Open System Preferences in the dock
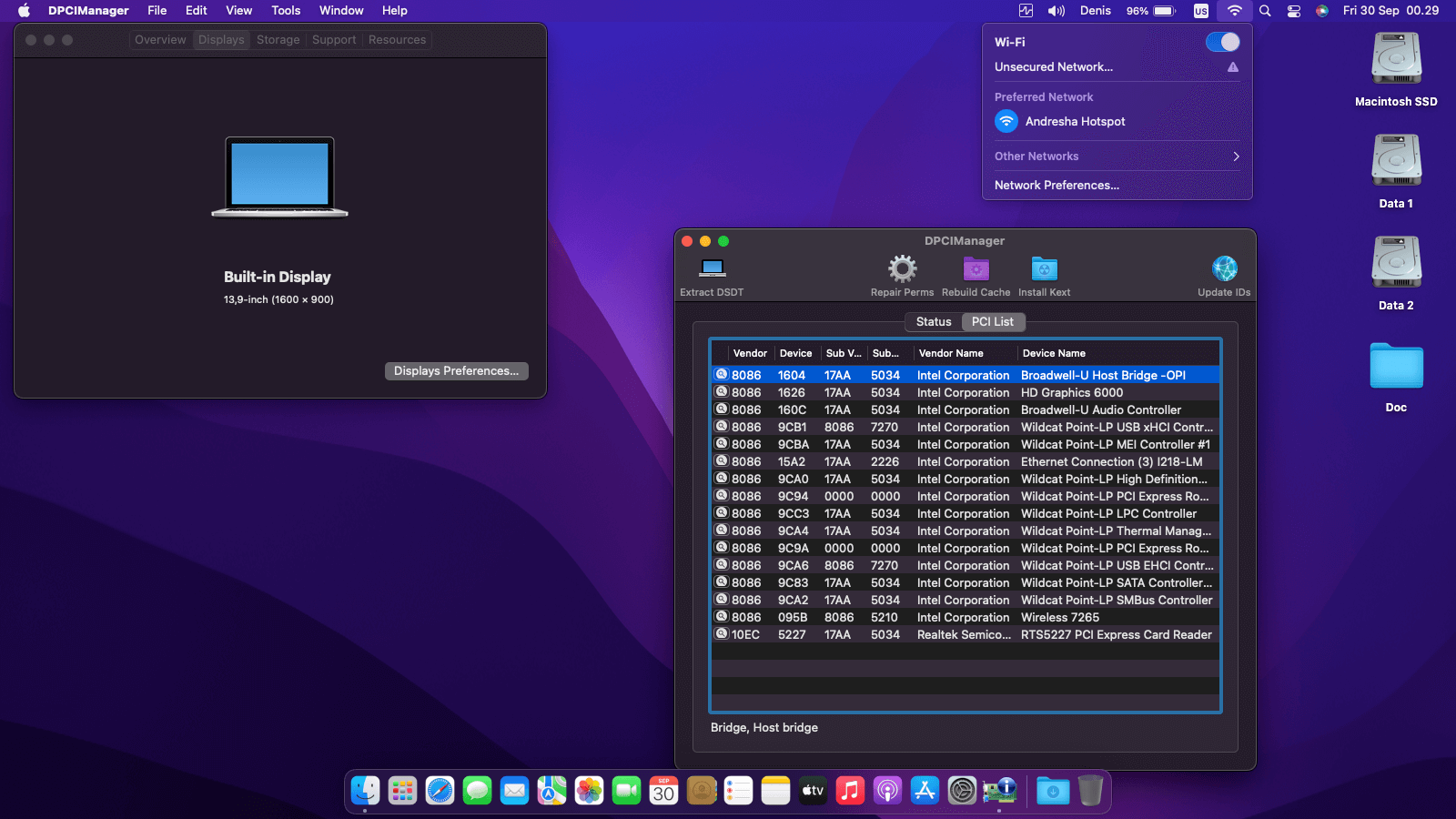The height and width of the screenshot is (819, 1456). [962, 791]
